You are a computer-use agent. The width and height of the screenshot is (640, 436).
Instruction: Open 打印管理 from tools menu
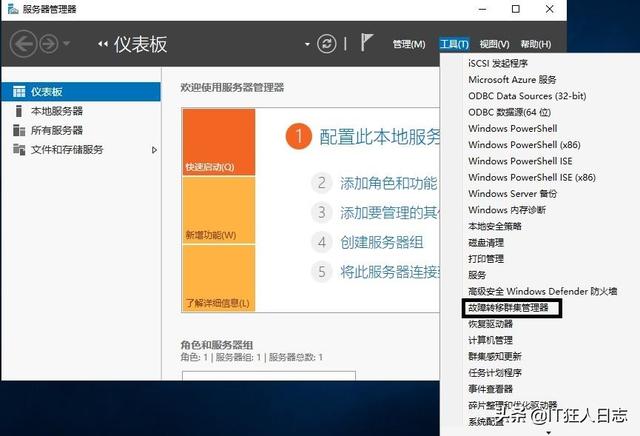(486, 259)
